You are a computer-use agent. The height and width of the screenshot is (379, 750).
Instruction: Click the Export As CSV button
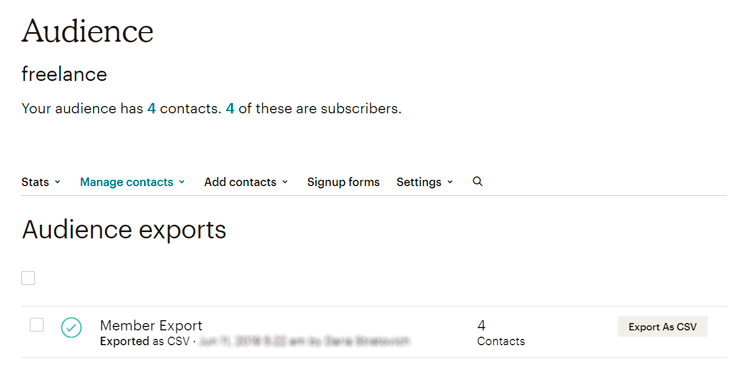coord(662,327)
